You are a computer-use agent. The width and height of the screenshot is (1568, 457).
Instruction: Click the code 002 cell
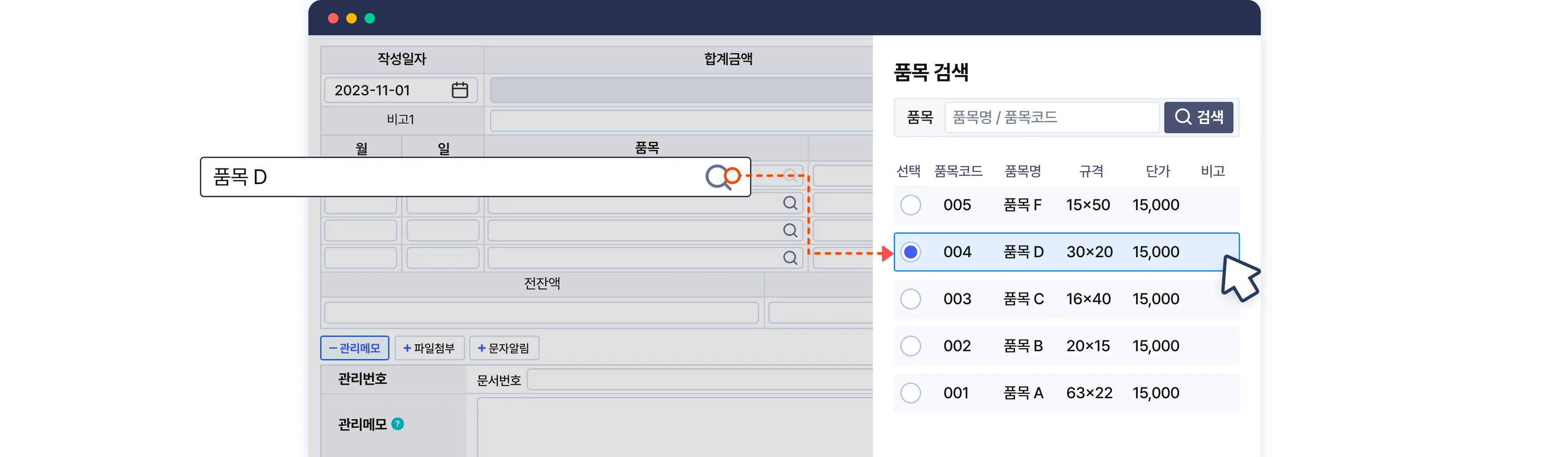coord(957,346)
